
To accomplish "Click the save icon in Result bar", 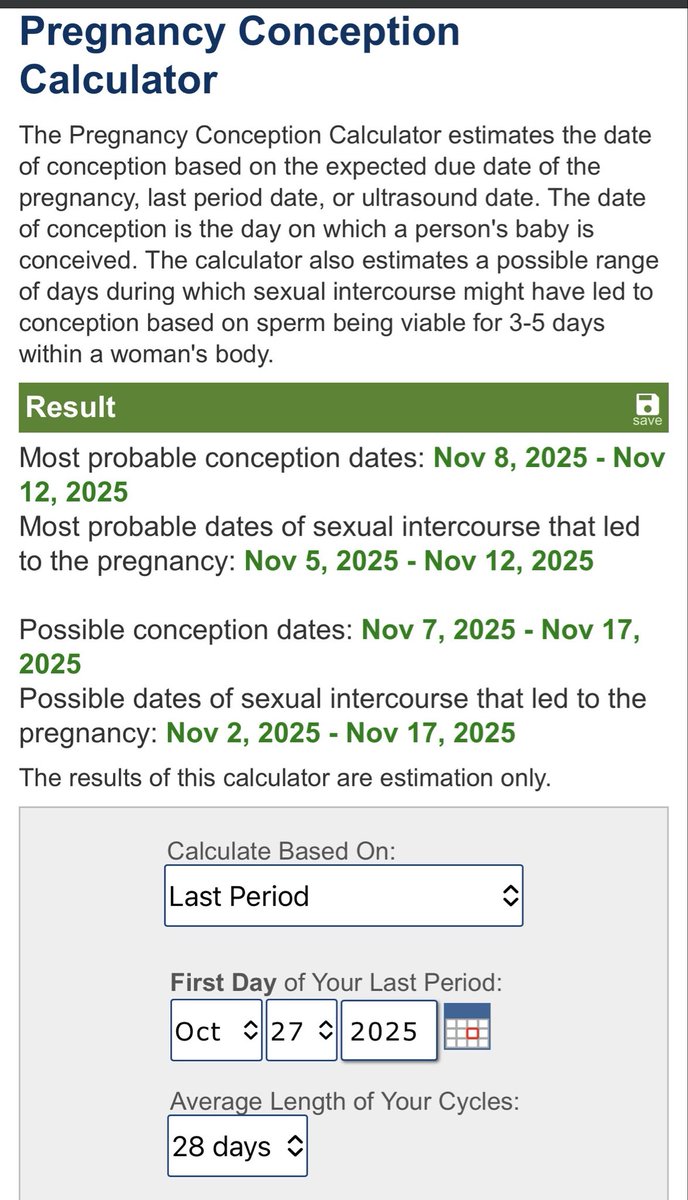I will pos(647,409).
